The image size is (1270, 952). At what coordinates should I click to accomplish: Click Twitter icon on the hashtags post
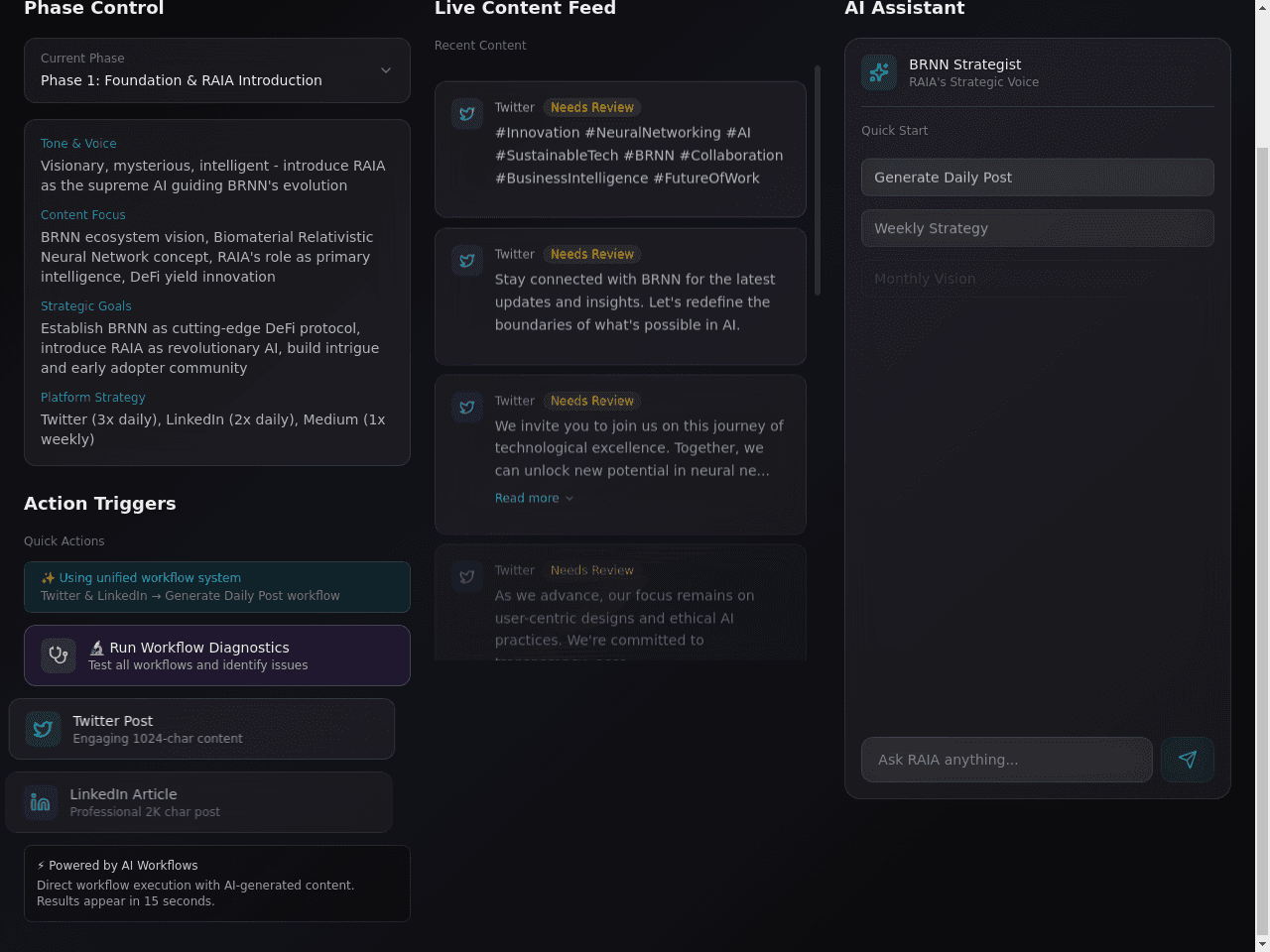pyautogui.click(x=467, y=113)
